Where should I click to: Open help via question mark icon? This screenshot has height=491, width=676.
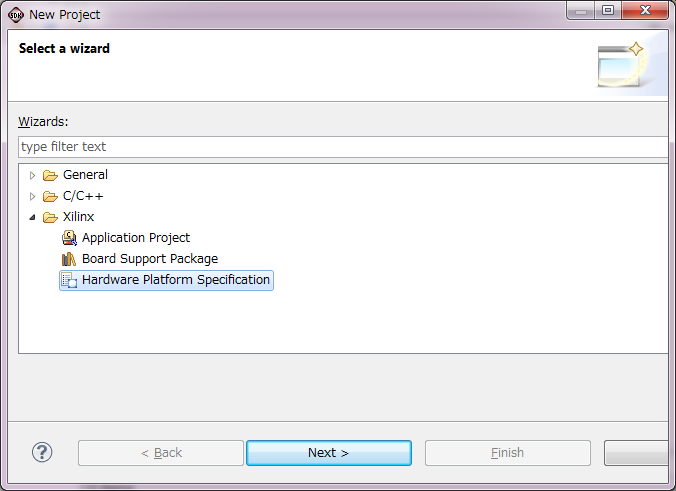click(x=42, y=452)
